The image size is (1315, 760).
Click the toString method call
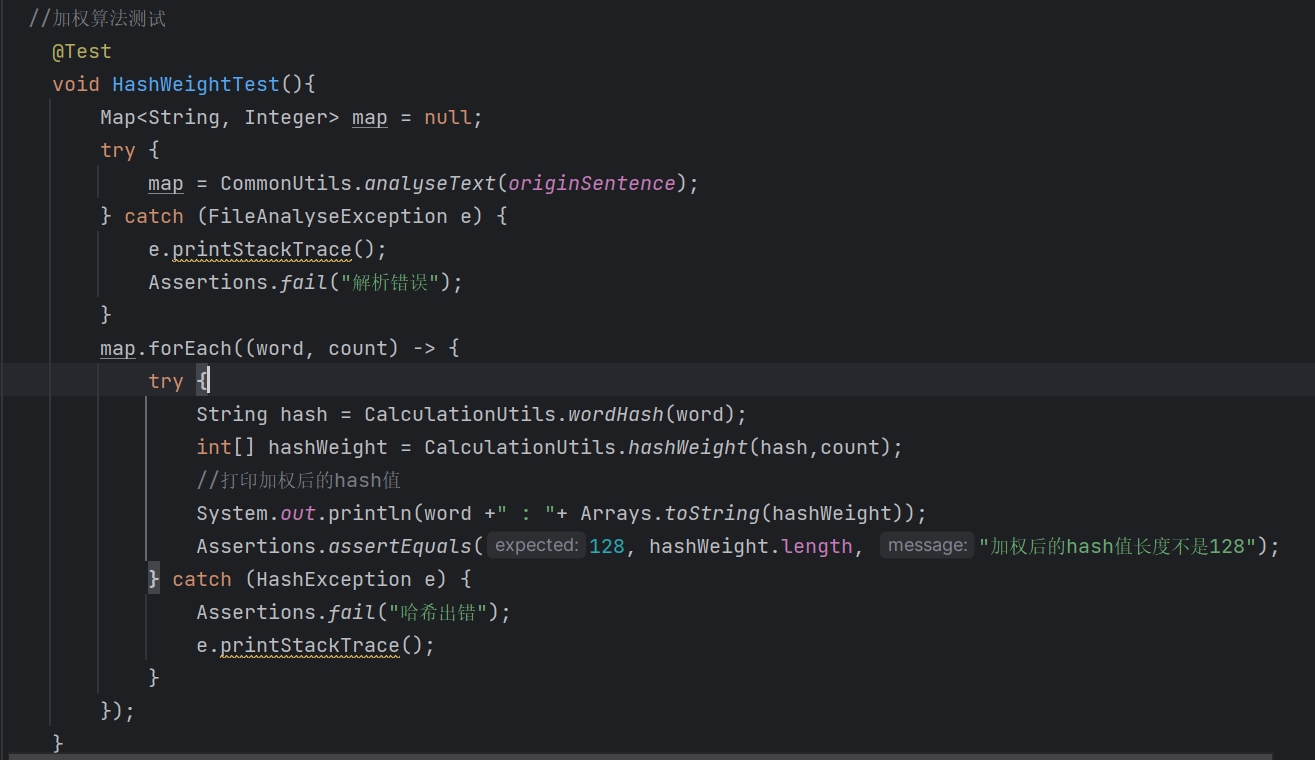point(712,513)
